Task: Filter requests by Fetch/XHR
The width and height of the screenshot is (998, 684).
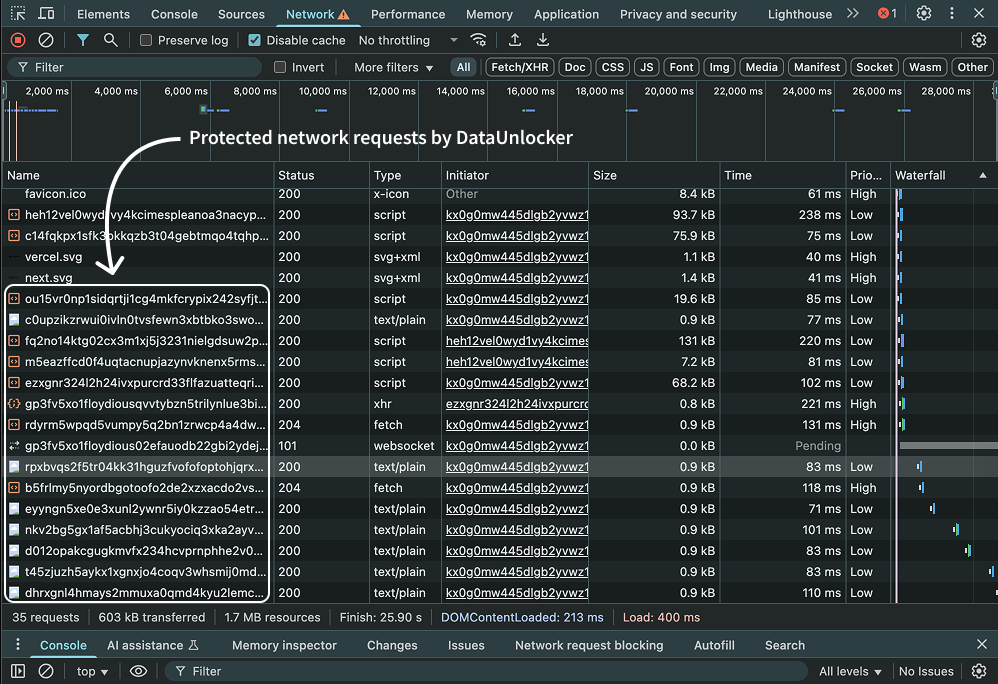Action: point(519,67)
